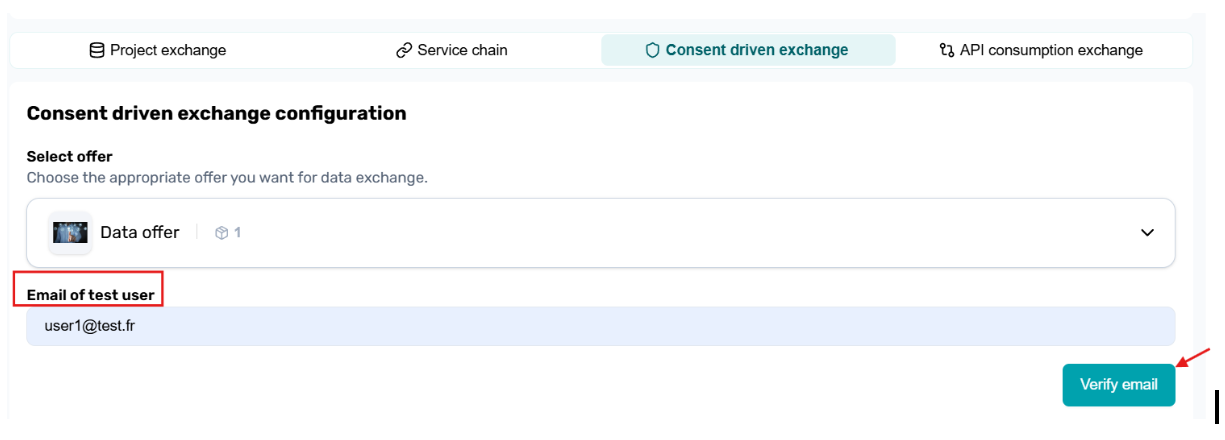Viewport: 1225px width, 440px height.
Task: Click the Email of test user label
Action: (90, 295)
